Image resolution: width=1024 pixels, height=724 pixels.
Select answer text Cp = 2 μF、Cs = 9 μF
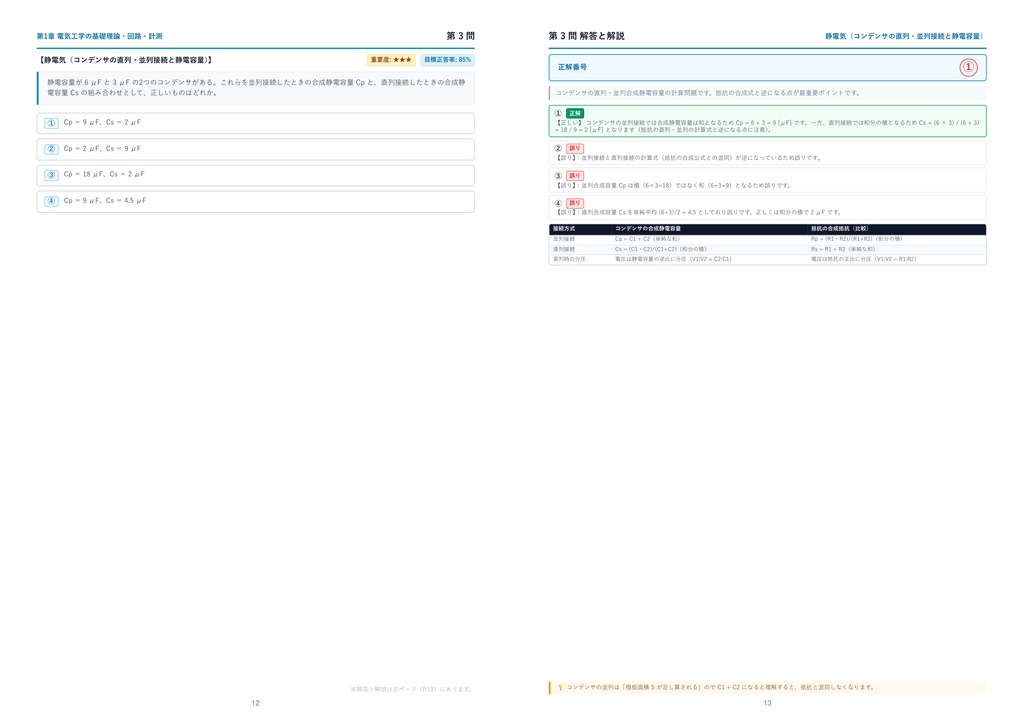102,149
